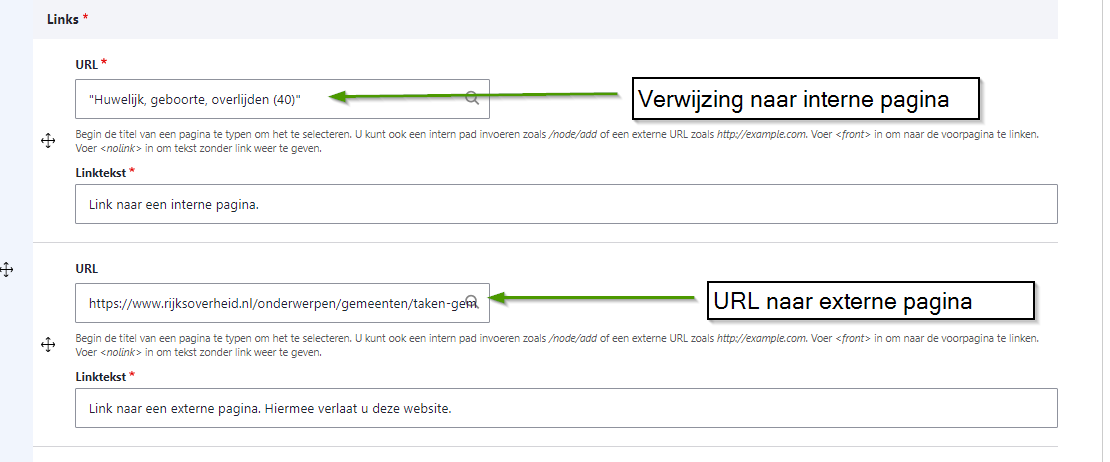Click the "Linktekst" label above the external page text
Screen dimensions: 1110x462
[101, 376]
